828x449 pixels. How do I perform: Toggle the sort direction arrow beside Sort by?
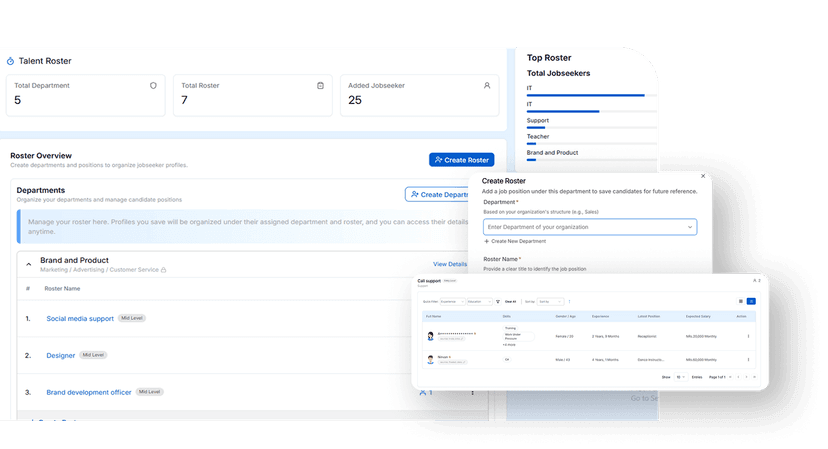(569, 302)
